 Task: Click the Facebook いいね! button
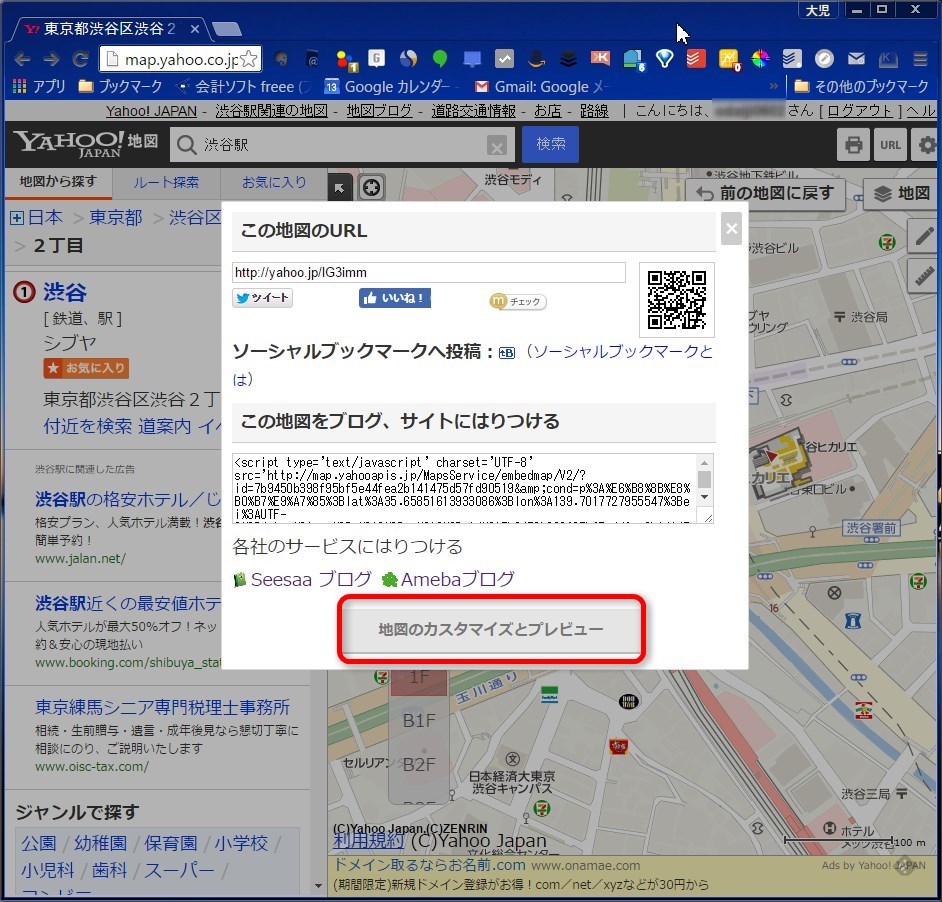[x=395, y=298]
